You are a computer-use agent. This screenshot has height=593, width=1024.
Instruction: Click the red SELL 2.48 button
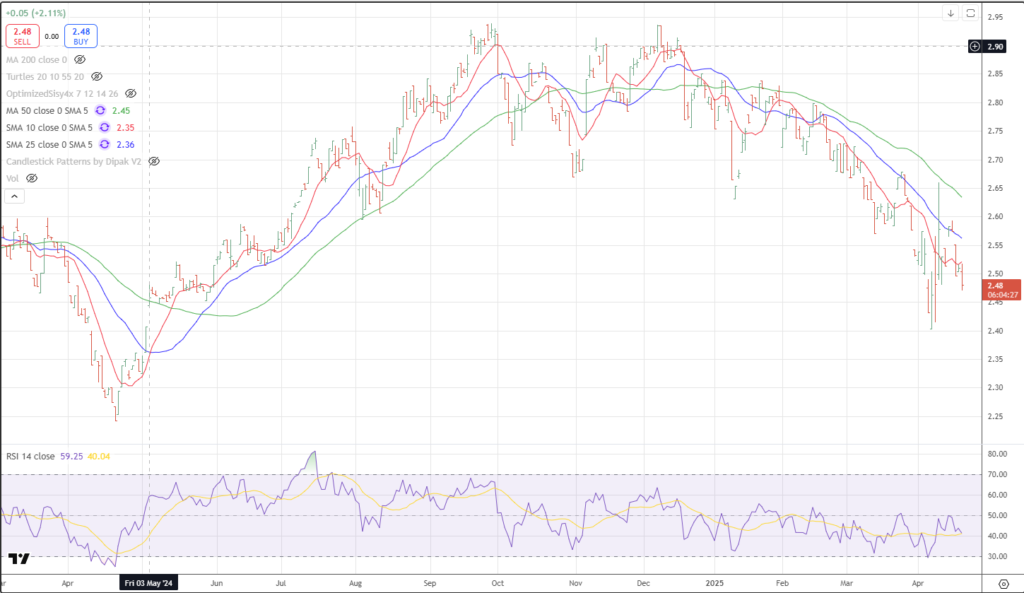coord(22,36)
